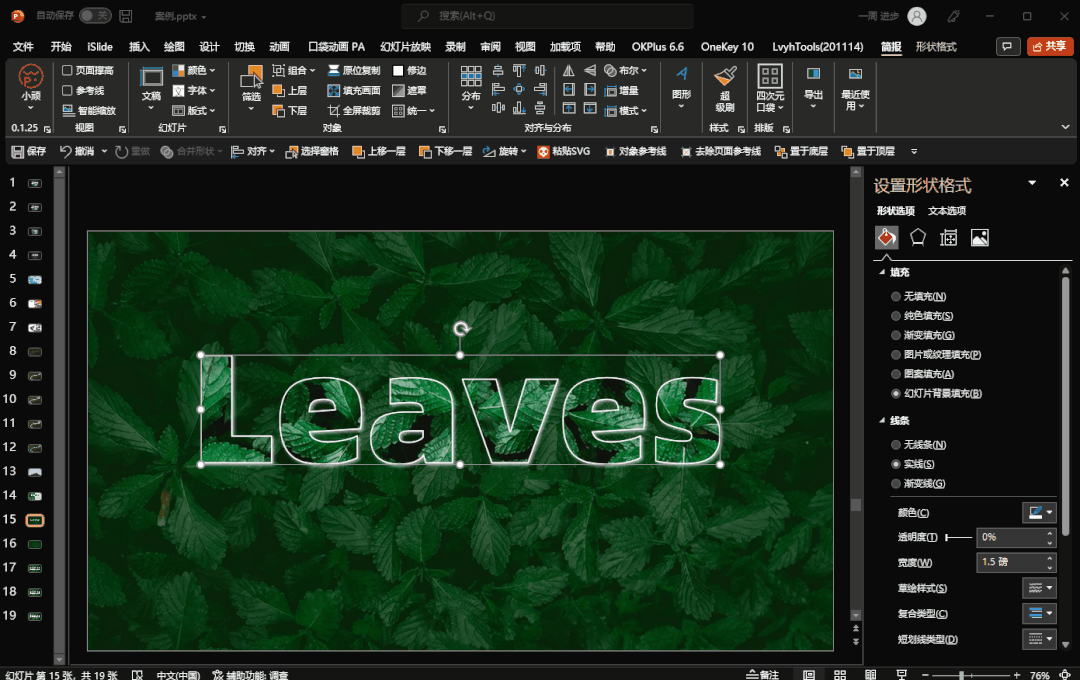The image size is (1080, 680).
Task: Switch to the iSlide tab
Action: pyautogui.click(x=100, y=47)
